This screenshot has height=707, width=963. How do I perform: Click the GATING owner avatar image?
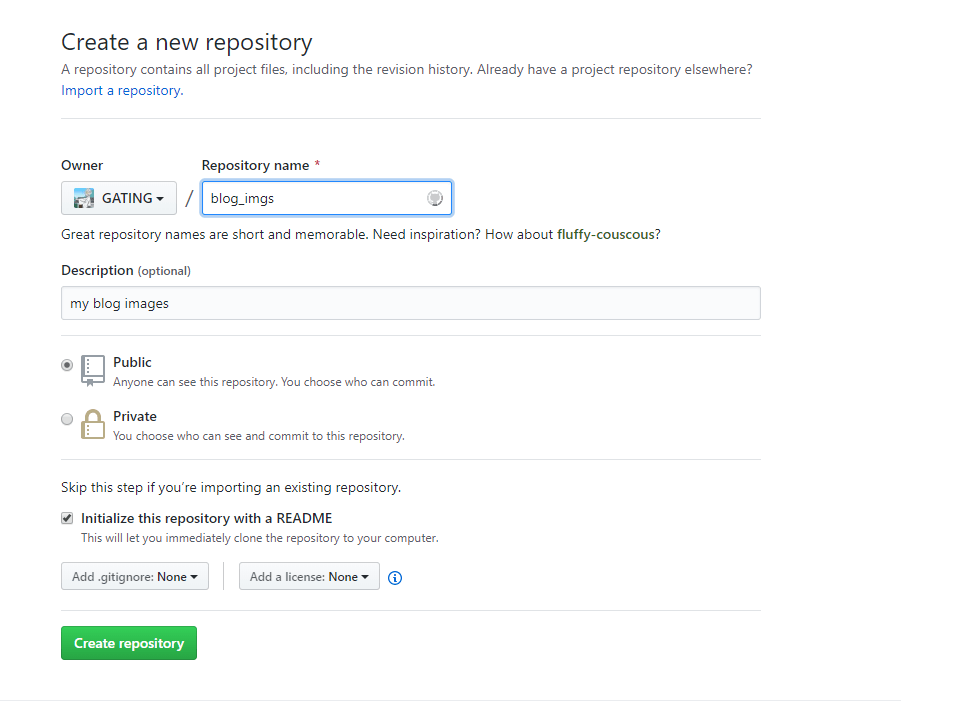pyautogui.click(x=84, y=198)
